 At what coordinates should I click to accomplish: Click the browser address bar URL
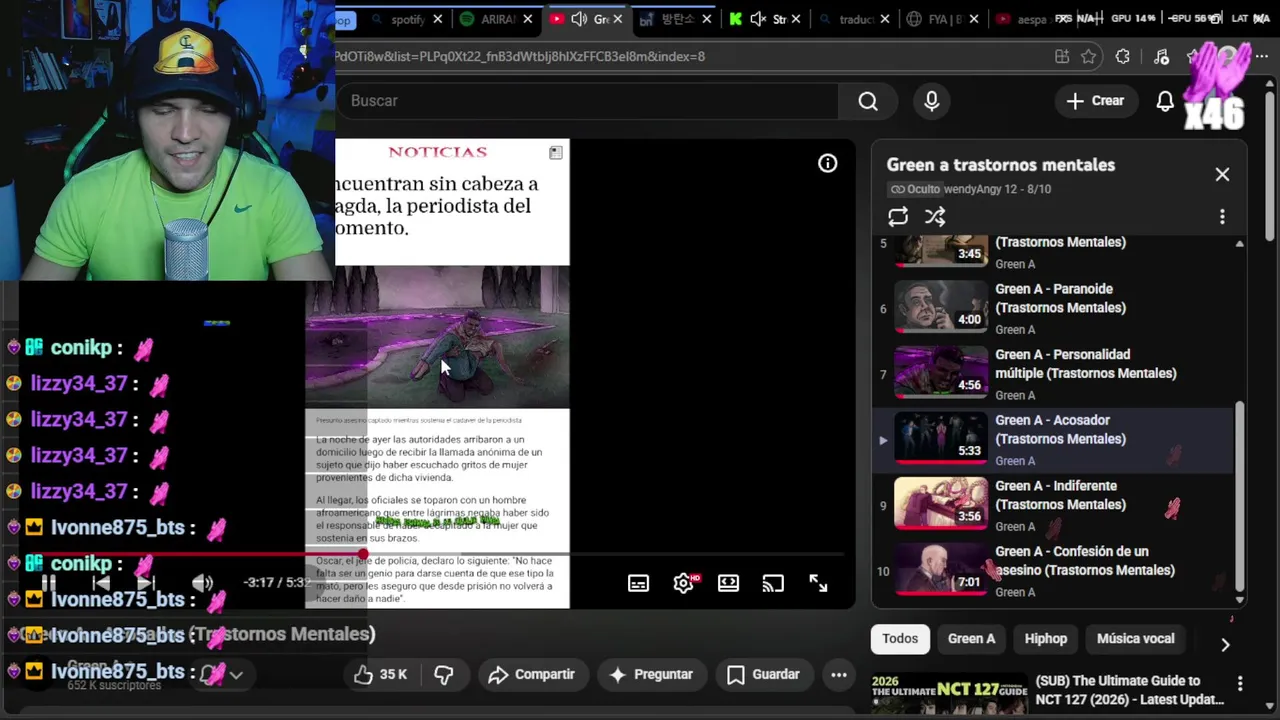coord(520,57)
